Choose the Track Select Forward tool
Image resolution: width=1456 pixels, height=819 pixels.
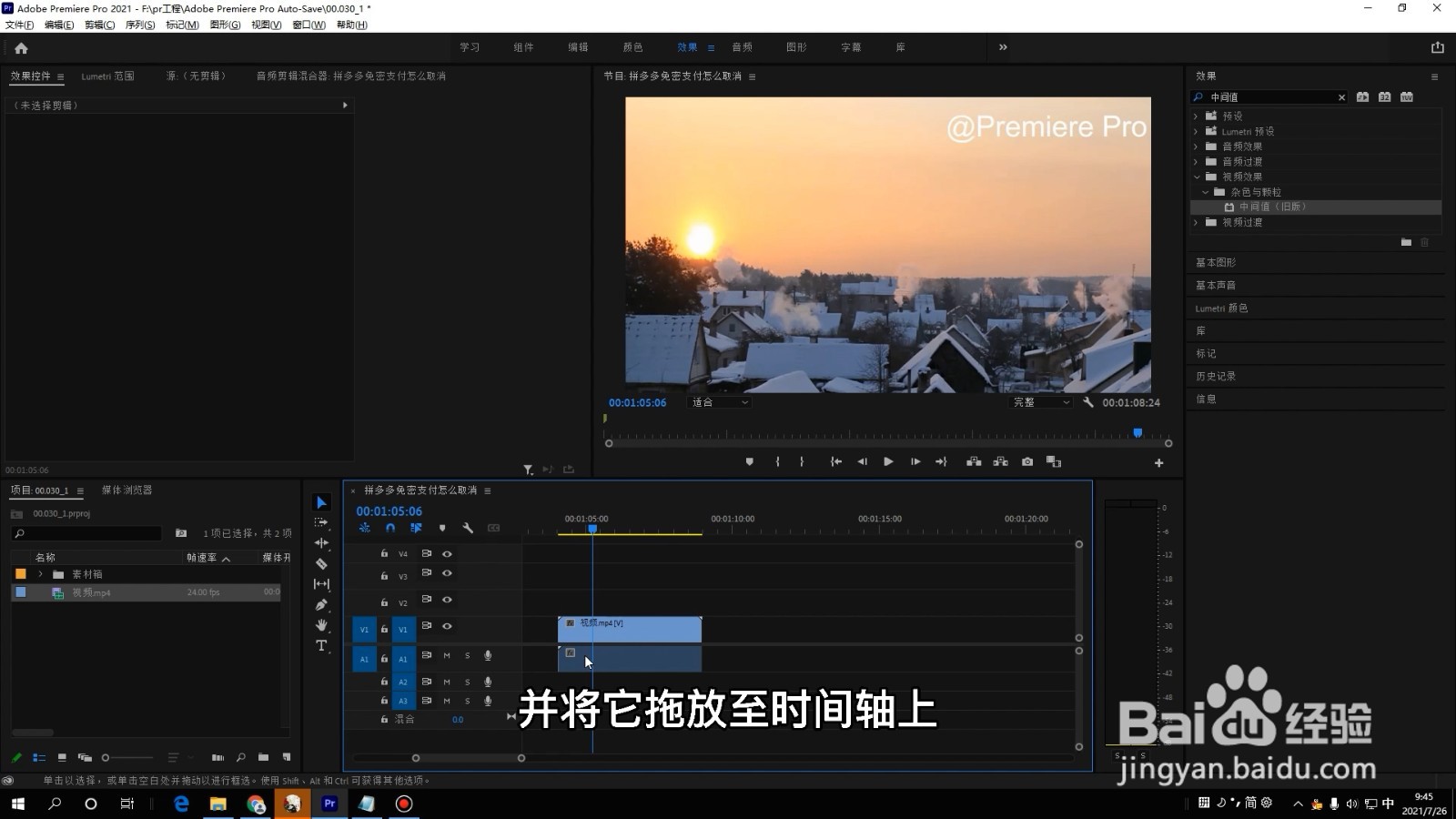320,522
